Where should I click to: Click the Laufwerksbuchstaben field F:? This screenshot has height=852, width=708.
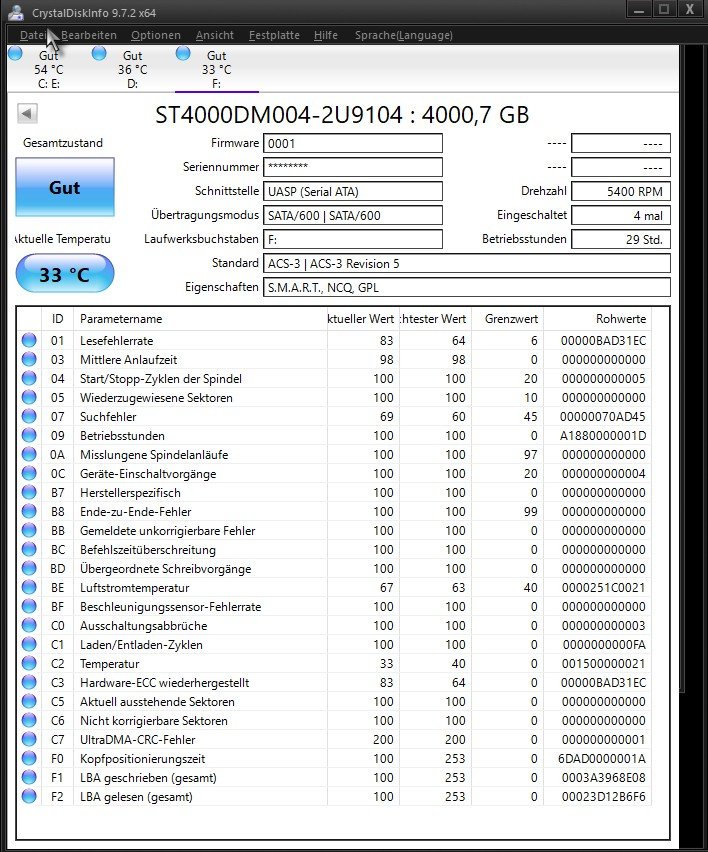pos(353,239)
